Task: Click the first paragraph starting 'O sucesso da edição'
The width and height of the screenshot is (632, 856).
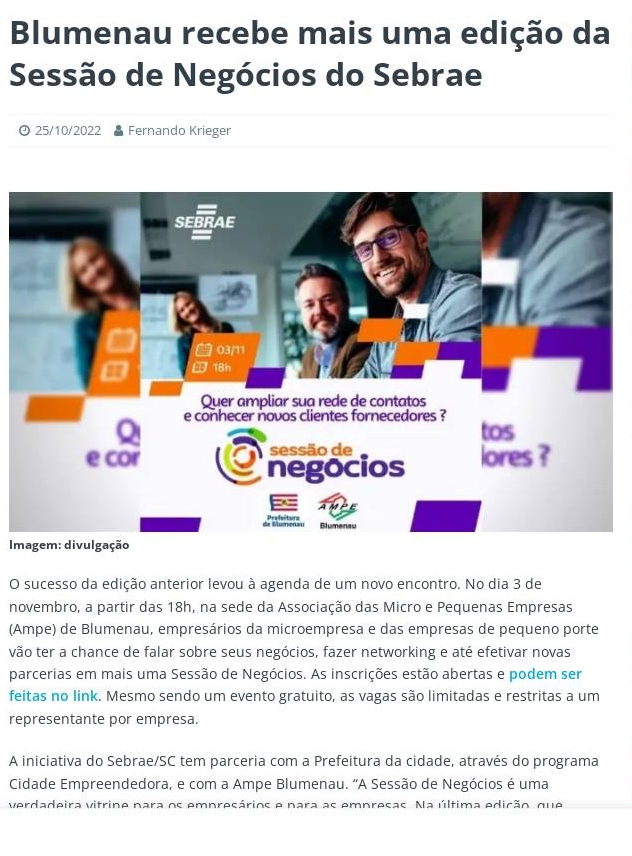Action: (x=304, y=651)
